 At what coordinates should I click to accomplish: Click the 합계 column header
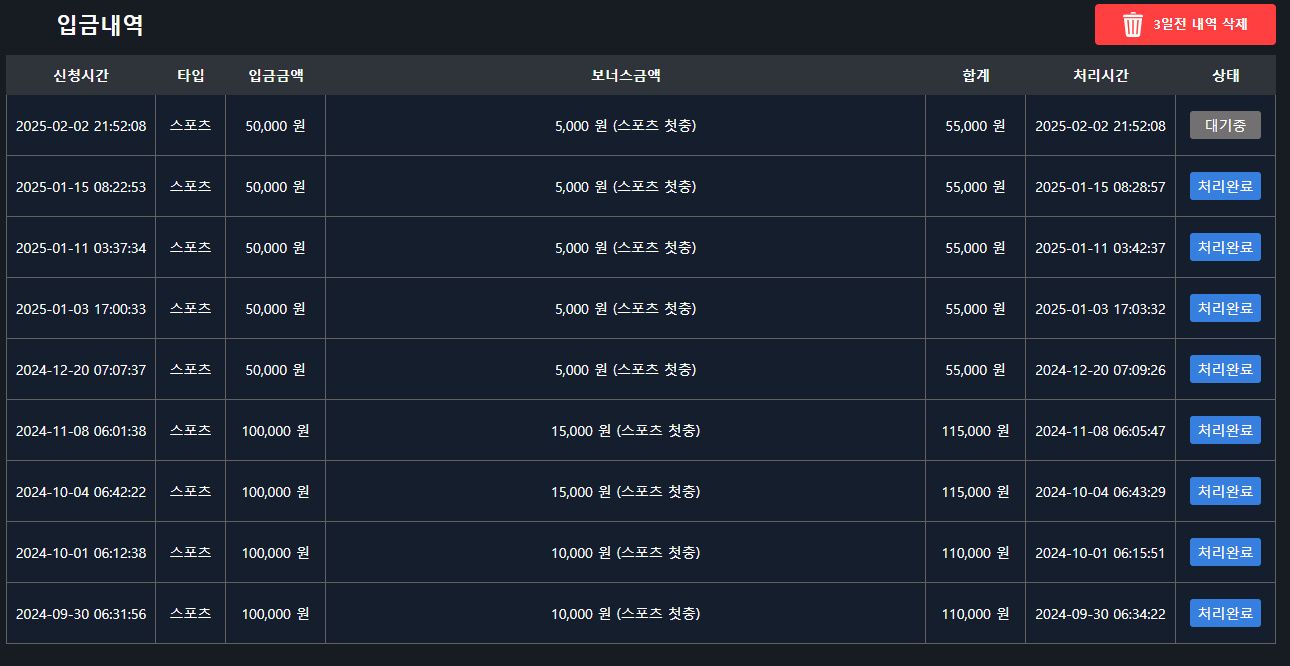(975, 76)
